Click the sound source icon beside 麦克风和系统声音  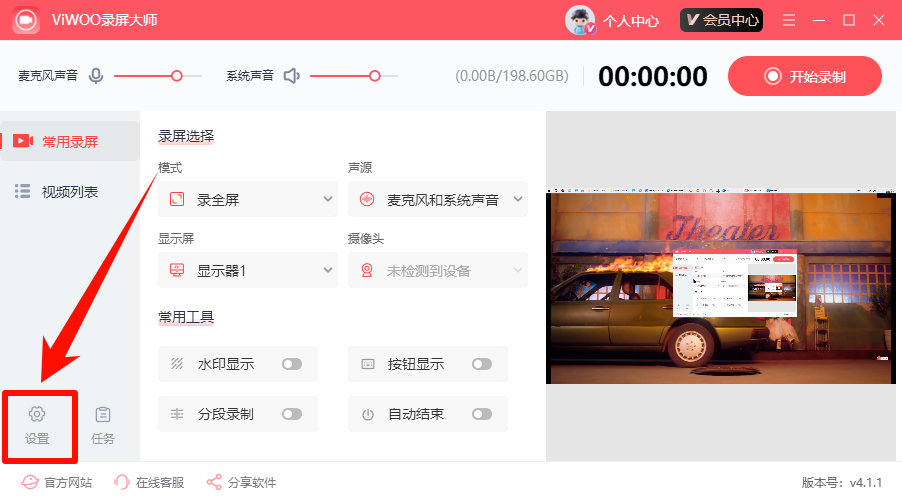click(367, 200)
